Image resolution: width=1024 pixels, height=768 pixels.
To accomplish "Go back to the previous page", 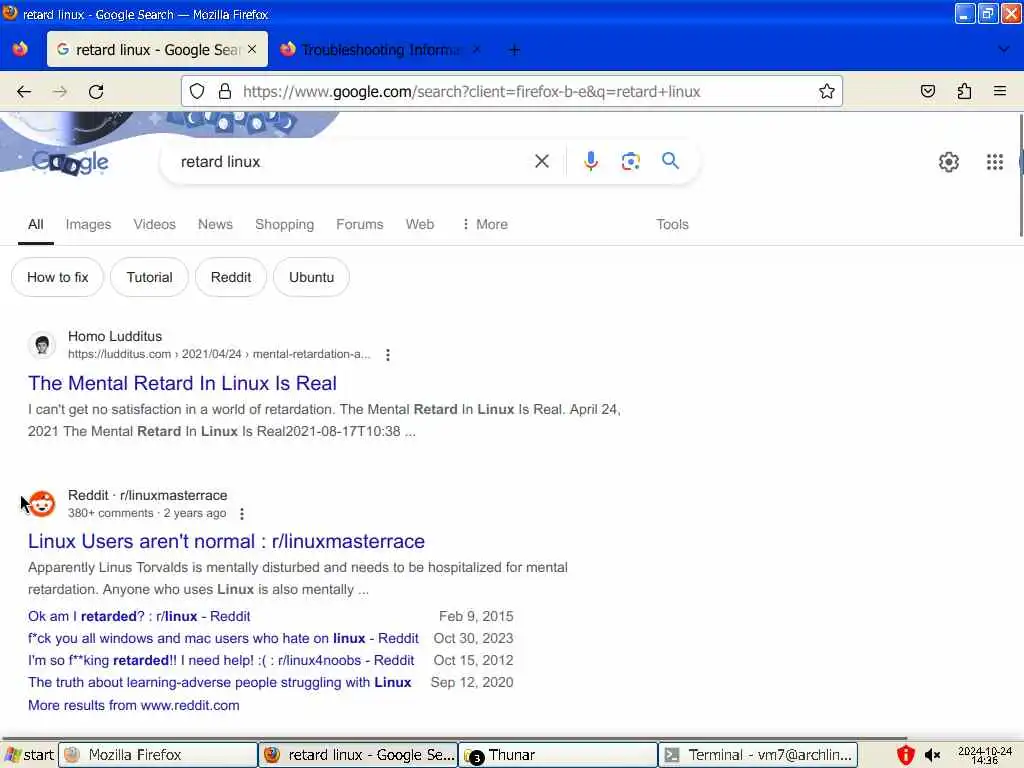I will click(24, 91).
